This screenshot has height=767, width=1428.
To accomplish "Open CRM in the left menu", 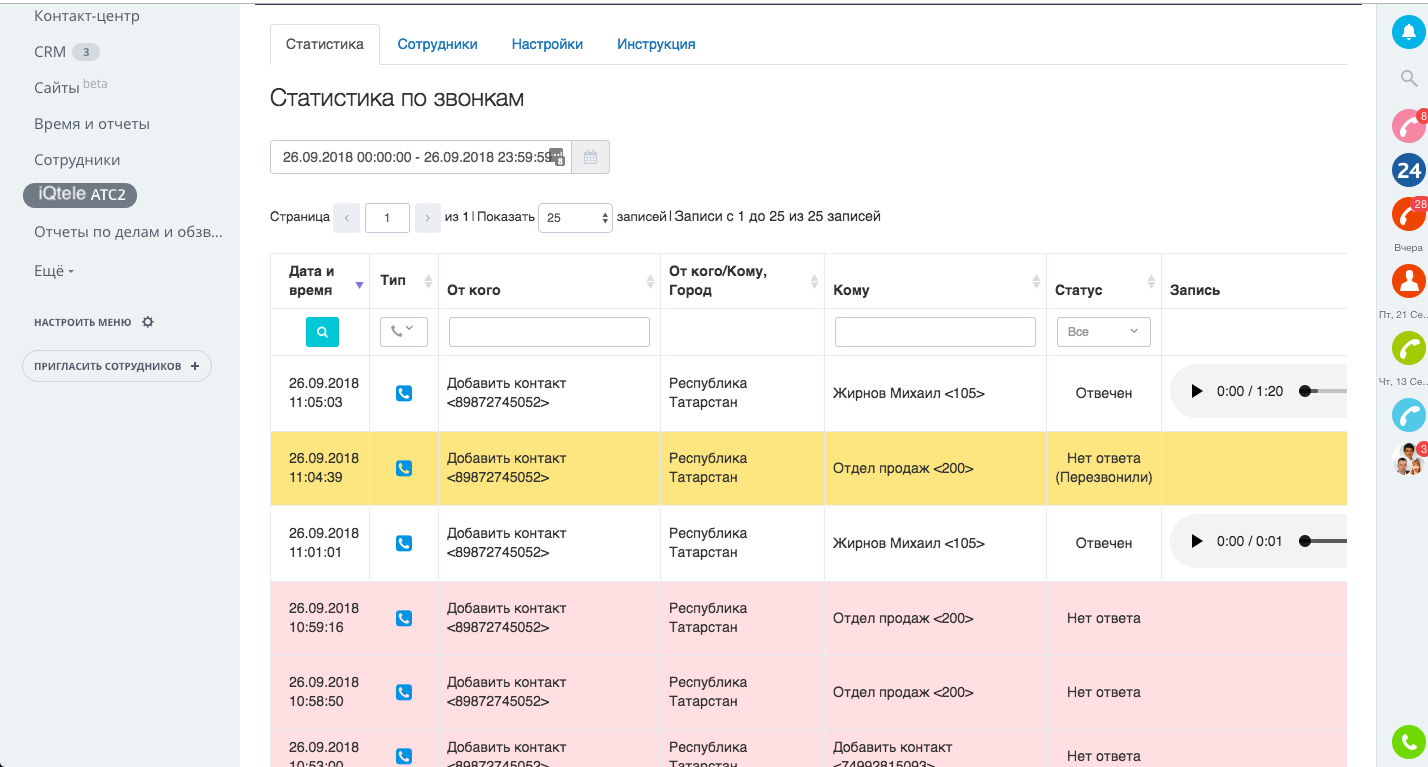I will [x=50, y=52].
